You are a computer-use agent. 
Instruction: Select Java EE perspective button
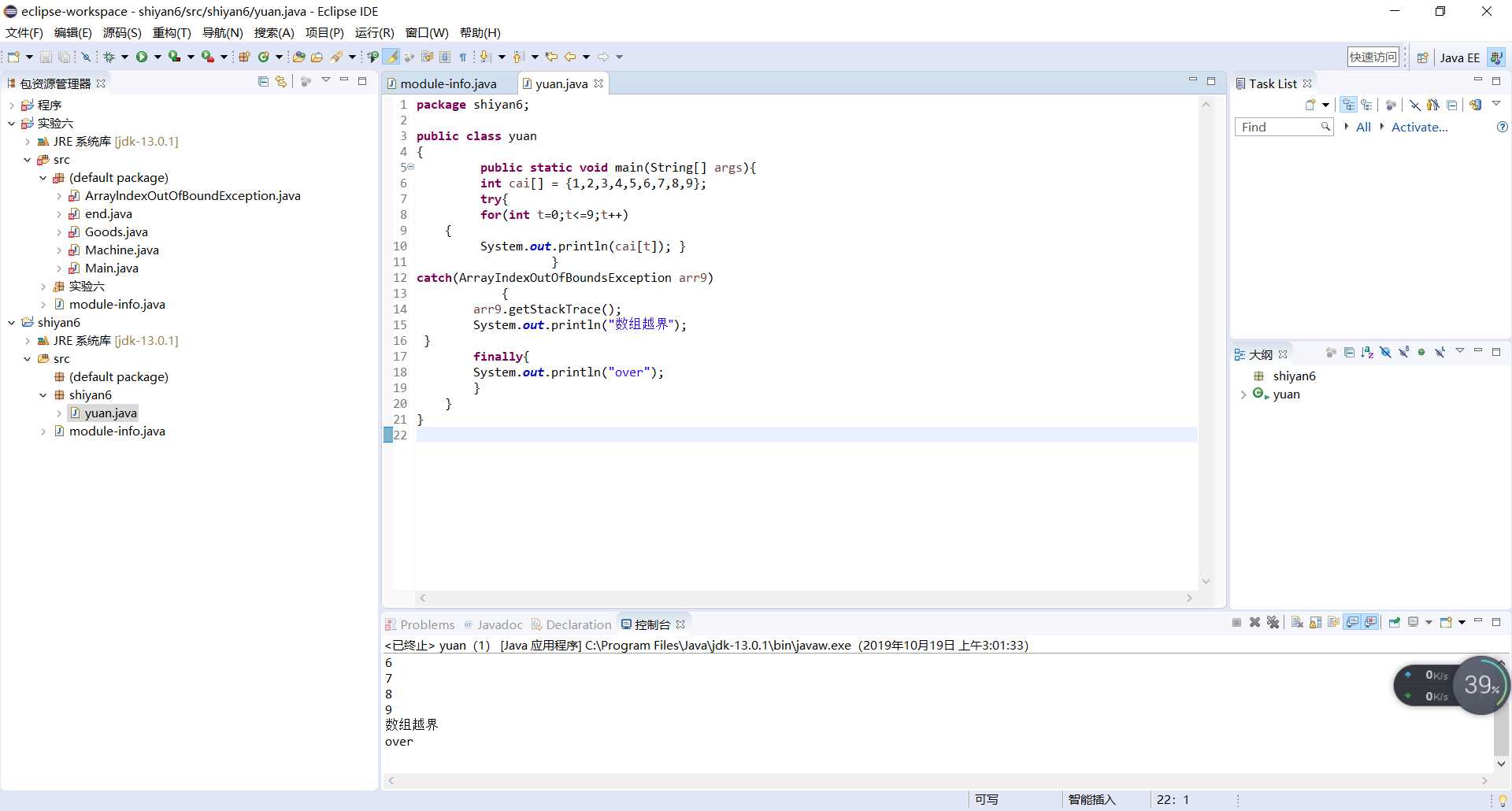tap(1459, 57)
